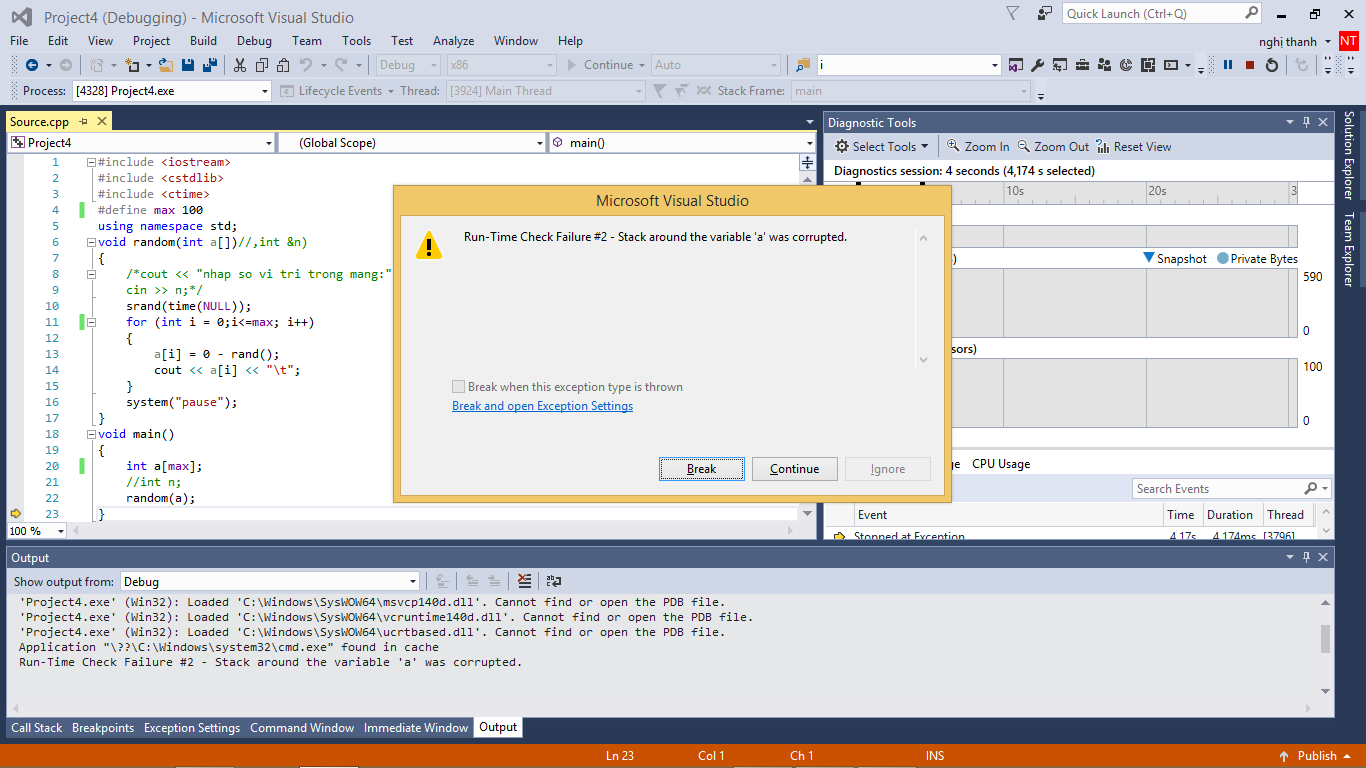Open the Team Explorer side tab

[1349, 250]
